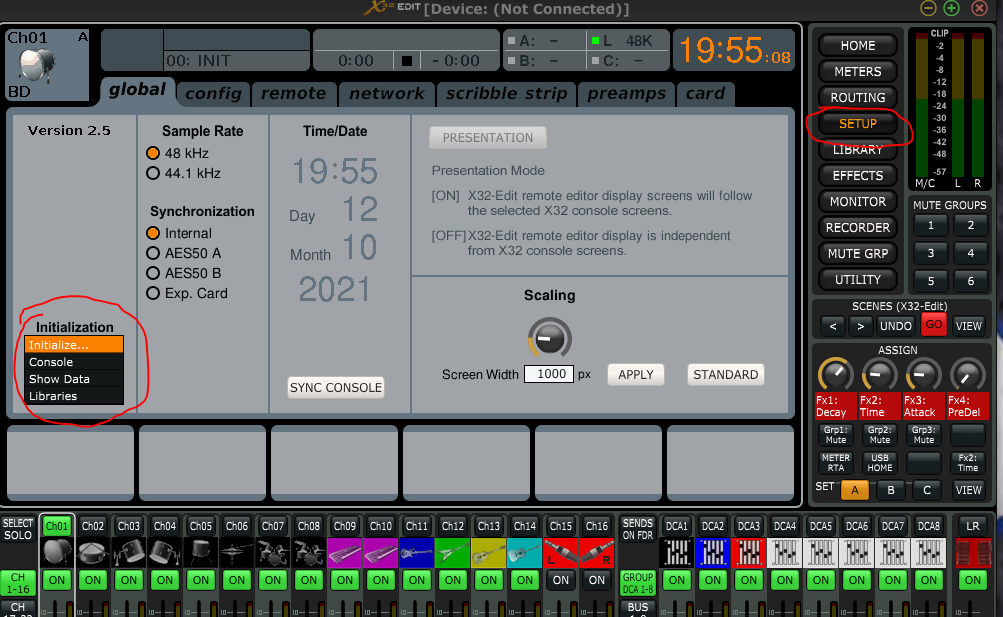Image resolution: width=1003 pixels, height=617 pixels.
Task: Click the HOME button
Action: 858,45
